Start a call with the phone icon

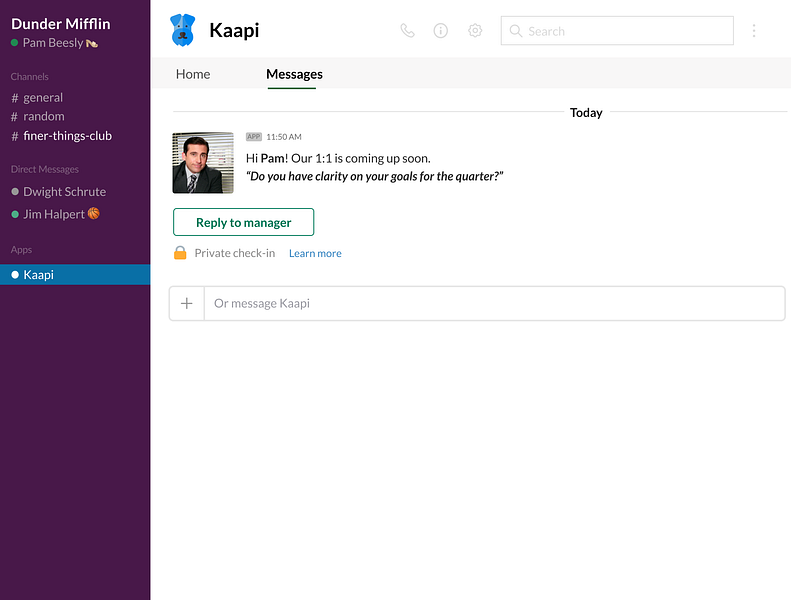[x=408, y=31]
